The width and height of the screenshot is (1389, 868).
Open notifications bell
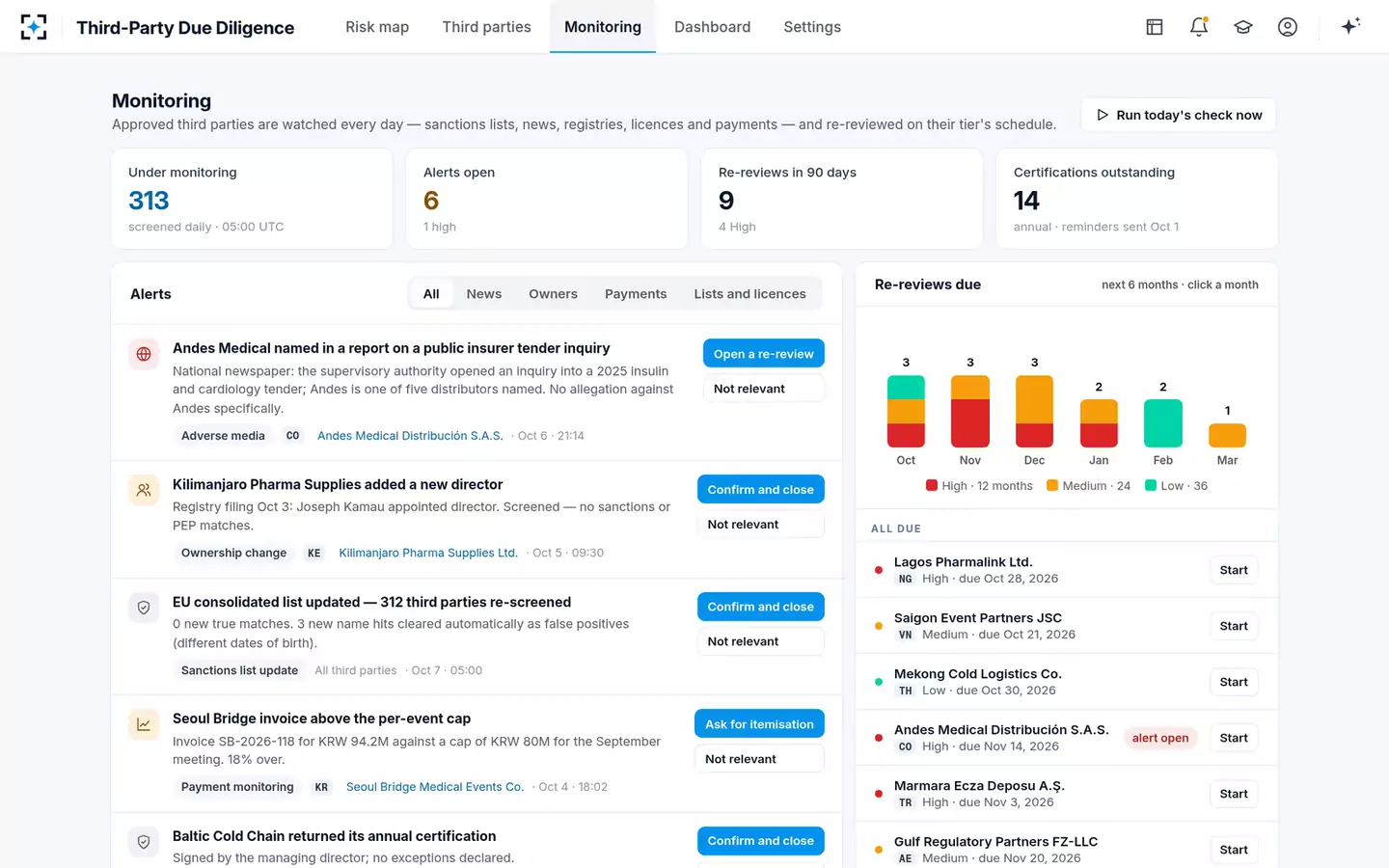1199,27
